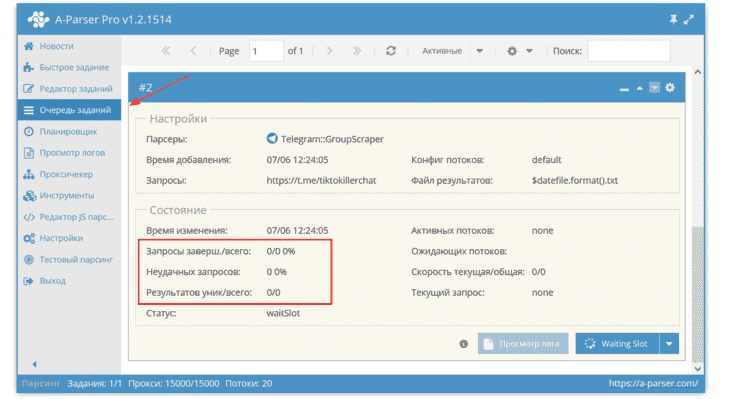Image resolution: width=730 pixels, height=399 pixels.
Task: Click the scrollbar down arrow
Action: 697,368
